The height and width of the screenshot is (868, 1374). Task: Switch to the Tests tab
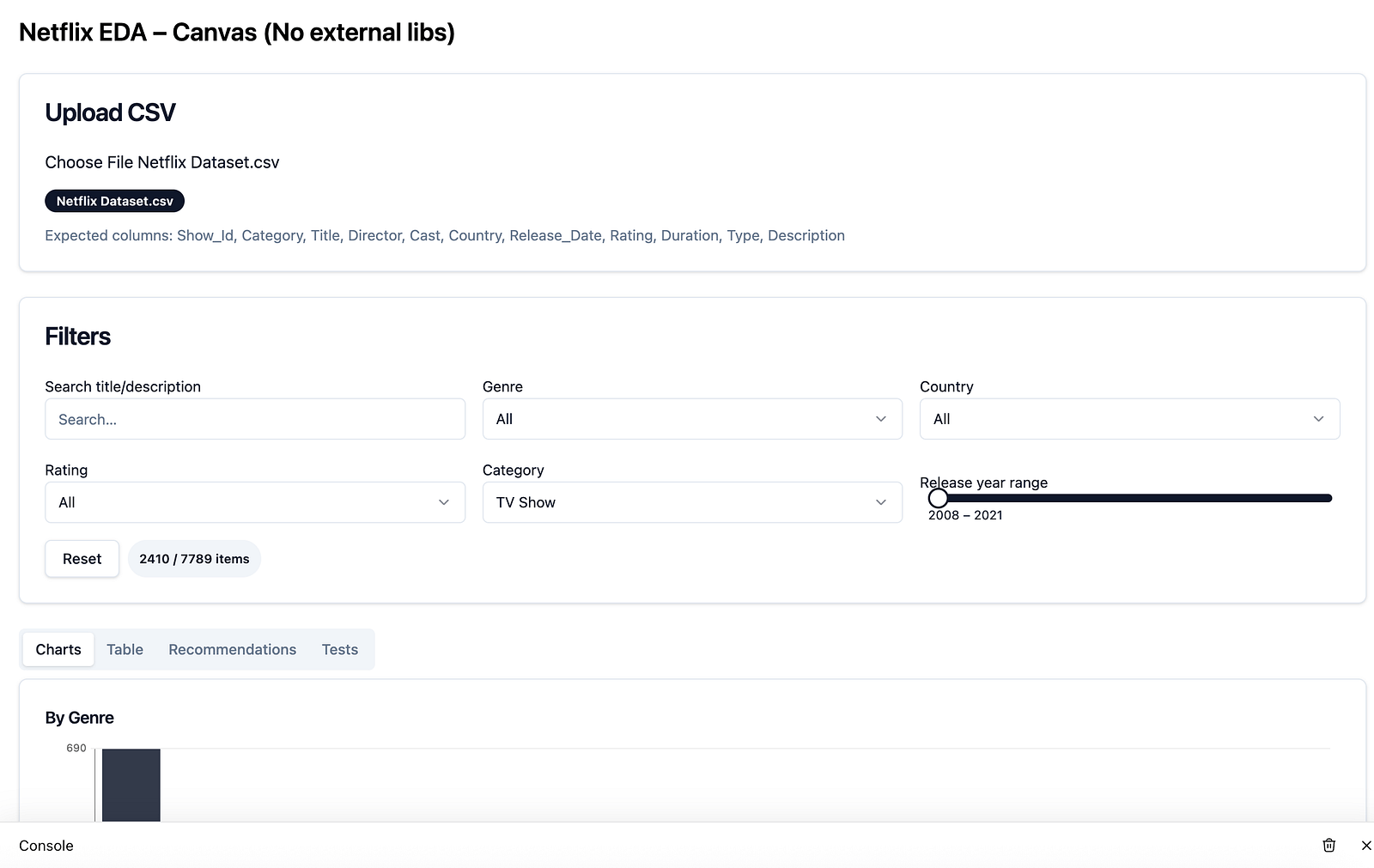(x=340, y=649)
